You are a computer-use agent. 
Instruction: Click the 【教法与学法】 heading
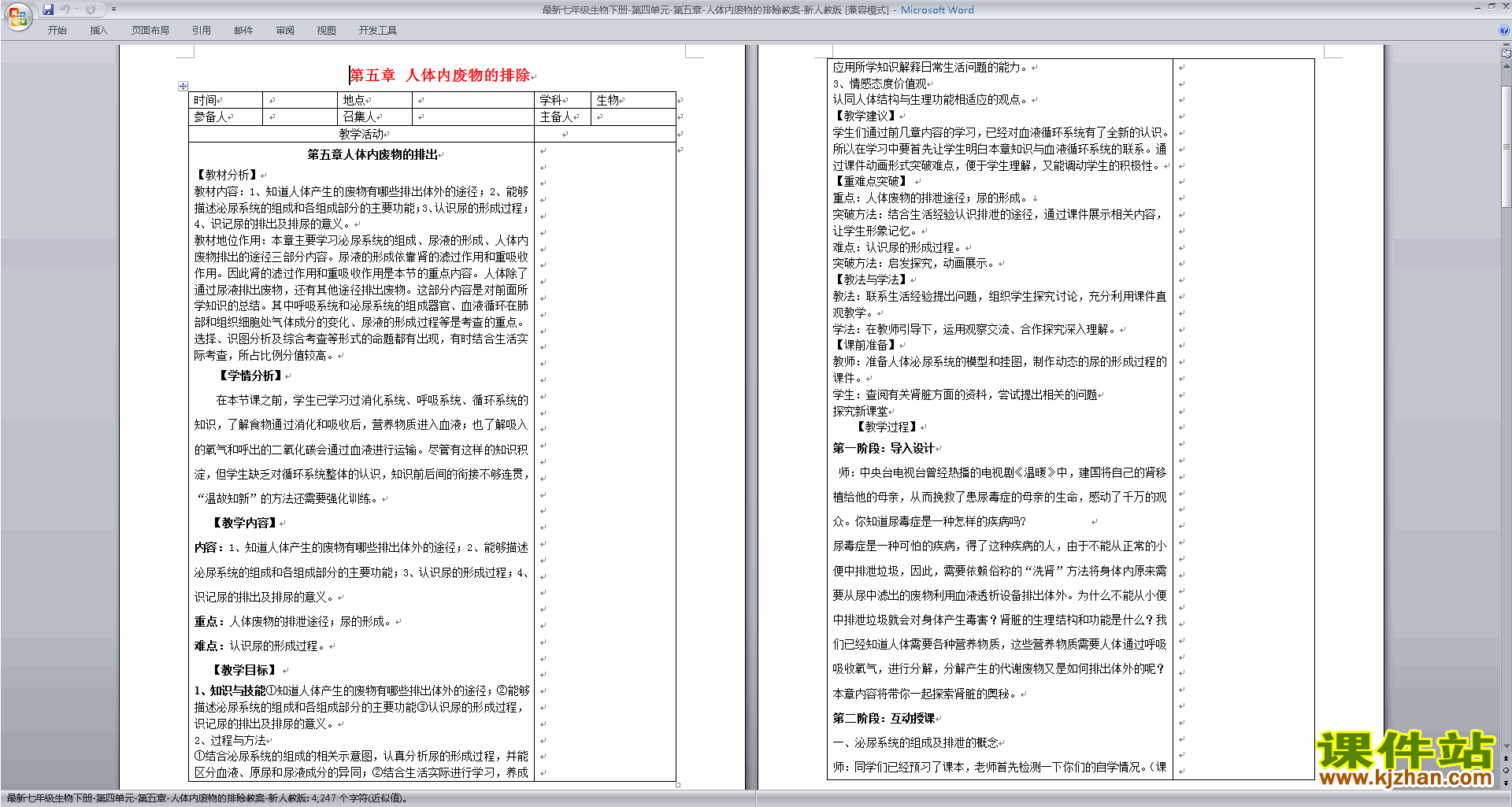pyautogui.click(x=871, y=279)
